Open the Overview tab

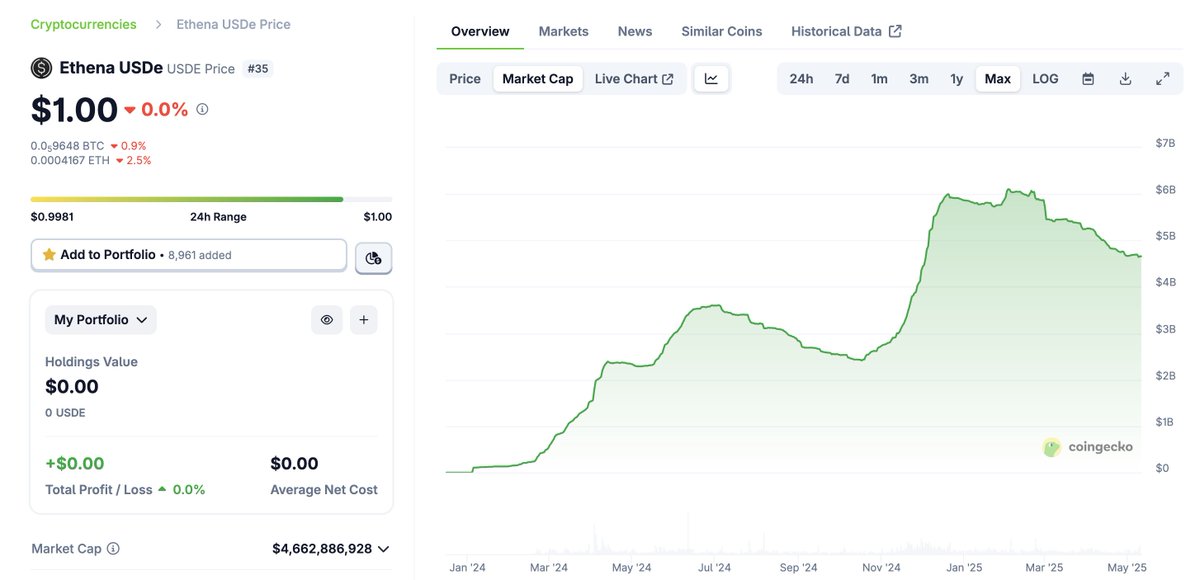(480, 31)
